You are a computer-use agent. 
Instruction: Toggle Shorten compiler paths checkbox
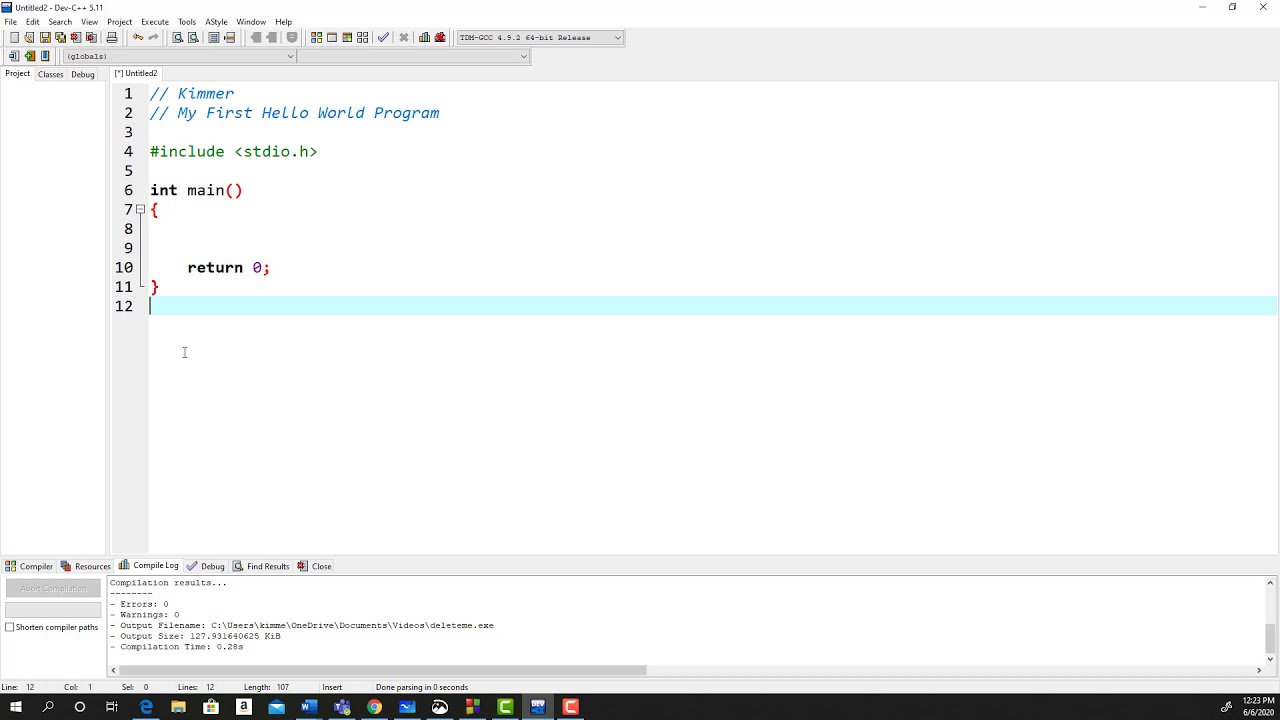10,627
